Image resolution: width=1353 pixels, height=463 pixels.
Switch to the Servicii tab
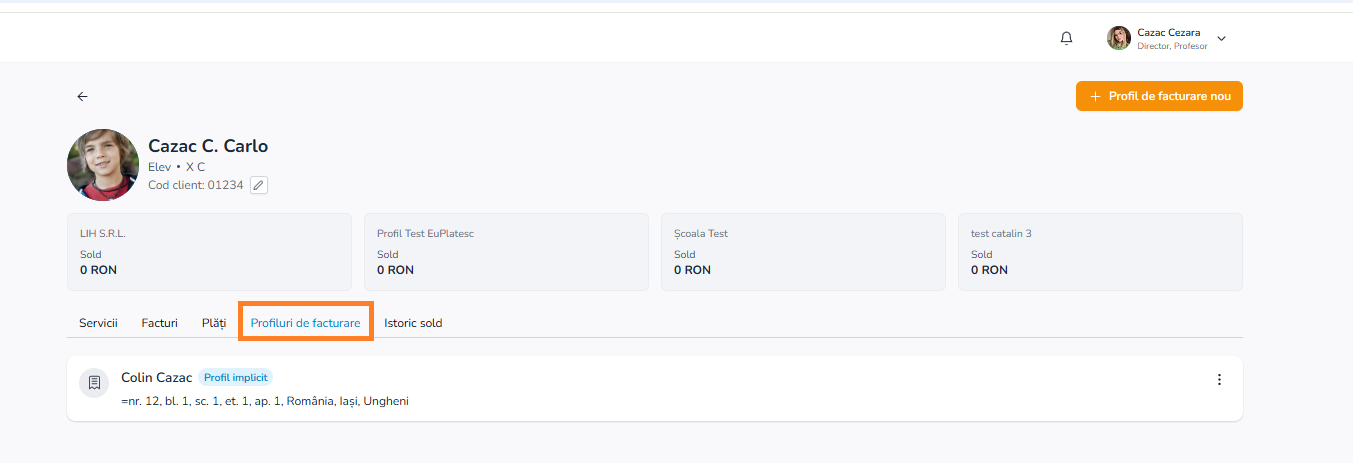(98, 323)
